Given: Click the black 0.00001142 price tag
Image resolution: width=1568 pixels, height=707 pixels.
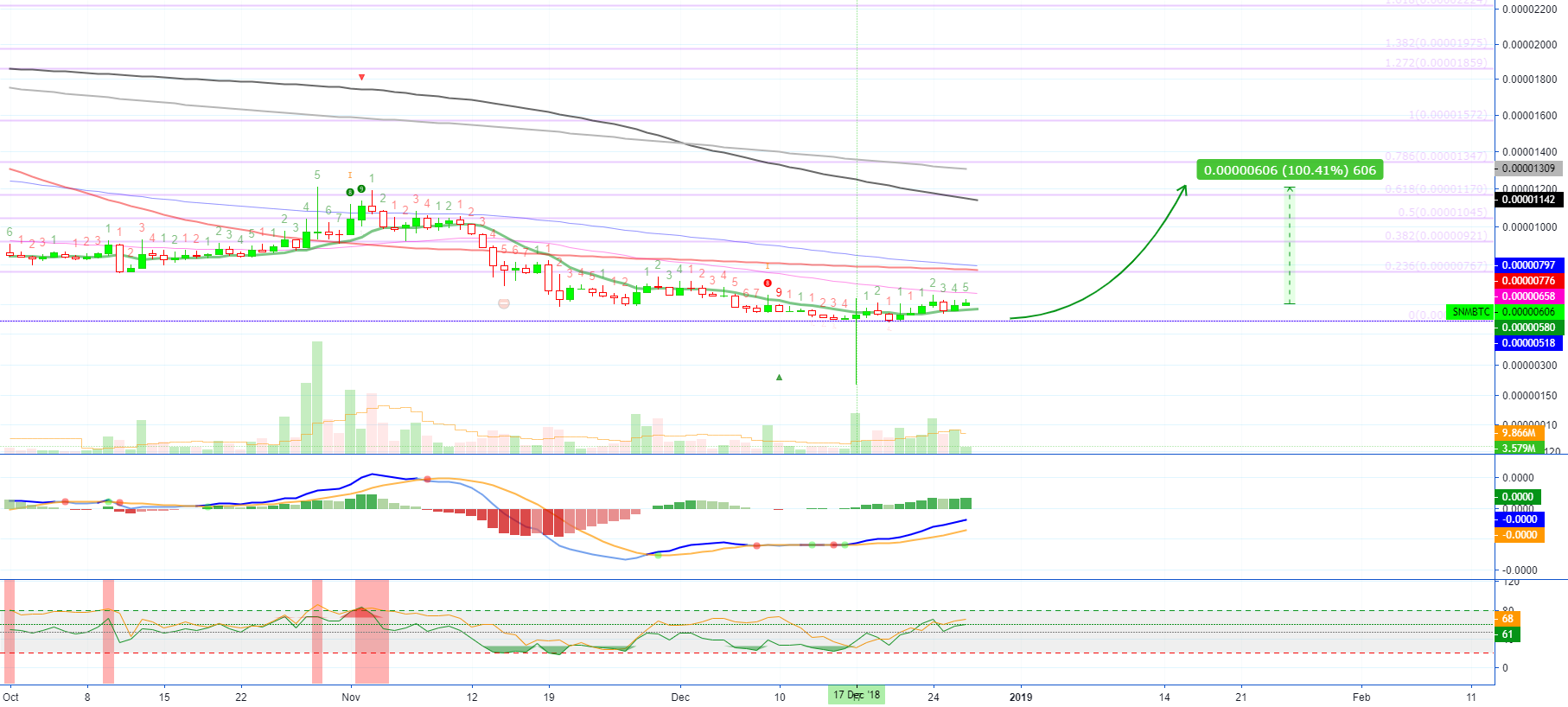Looking at the screenshot, I should (x=1528, y=200).
